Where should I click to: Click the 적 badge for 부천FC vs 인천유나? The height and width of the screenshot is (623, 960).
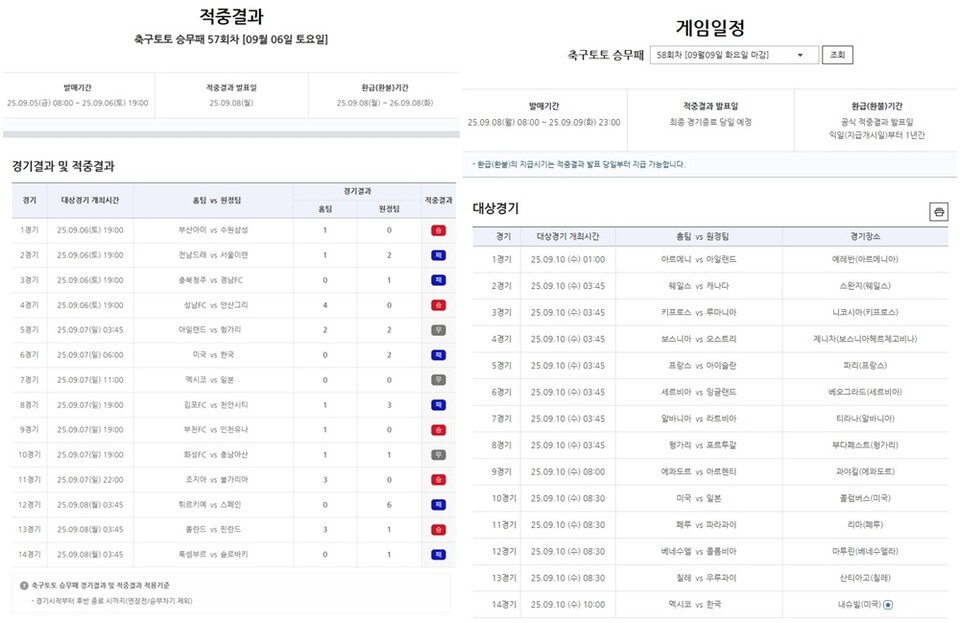pos(438,429)
